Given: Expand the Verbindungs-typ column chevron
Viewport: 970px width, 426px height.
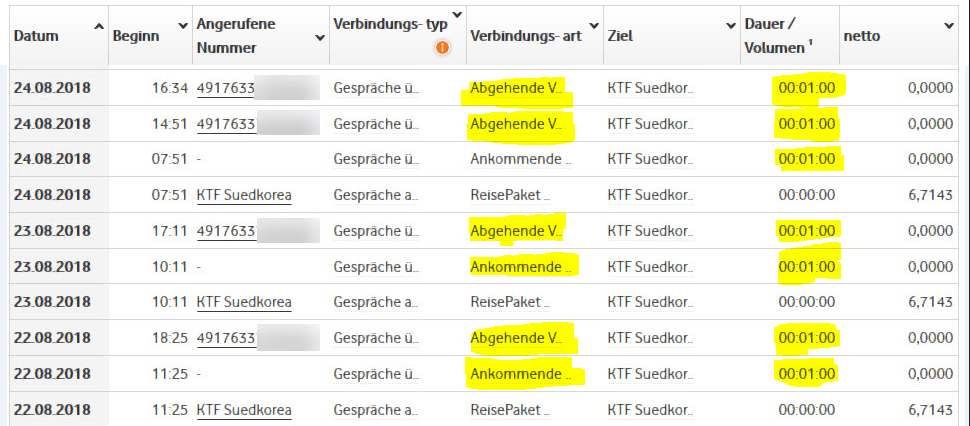Looking at the screenshot, I should [x=457, y=15].
